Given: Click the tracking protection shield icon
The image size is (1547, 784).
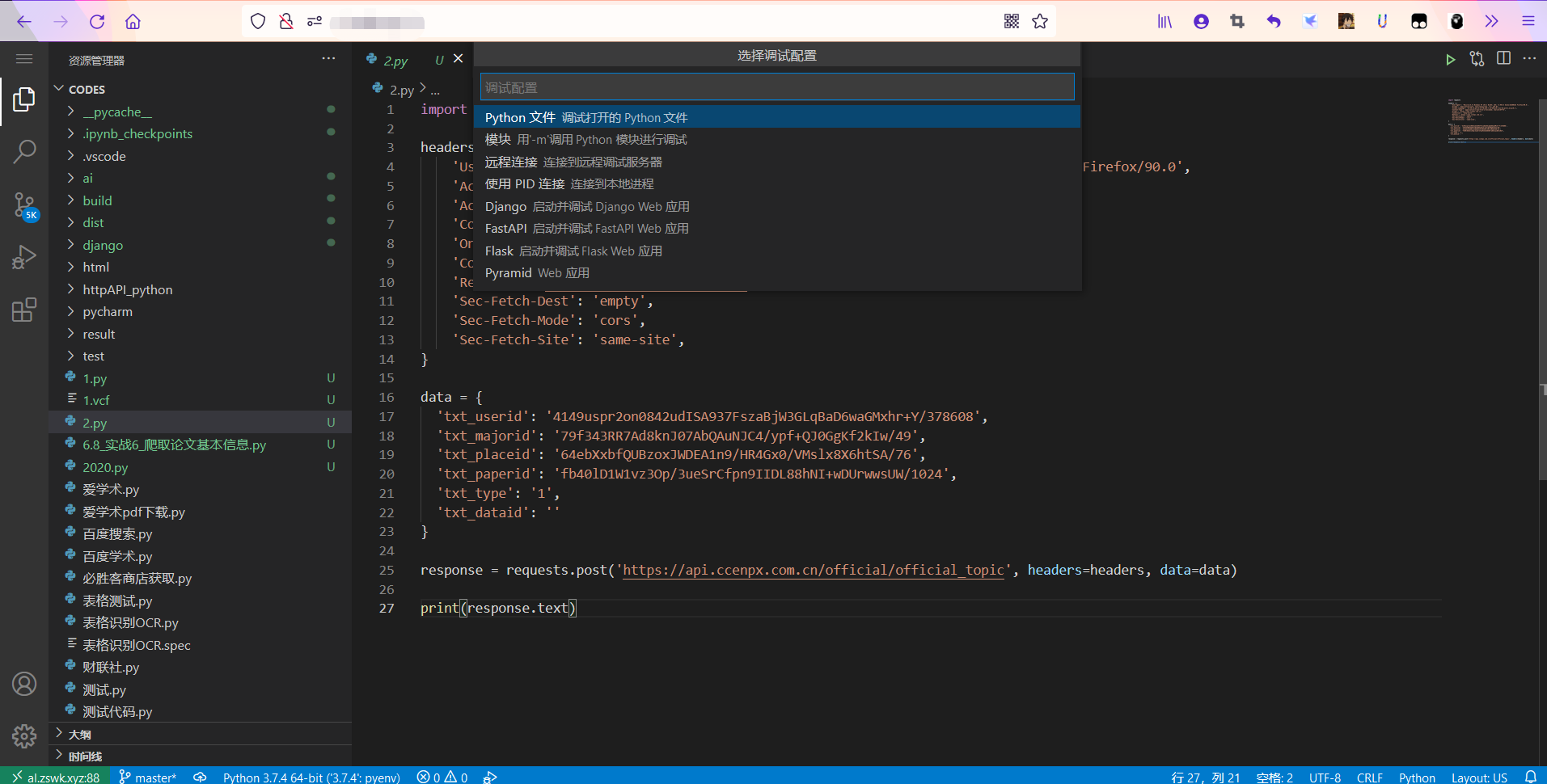Looking at the screenshot, I should [x=258, y=22].
